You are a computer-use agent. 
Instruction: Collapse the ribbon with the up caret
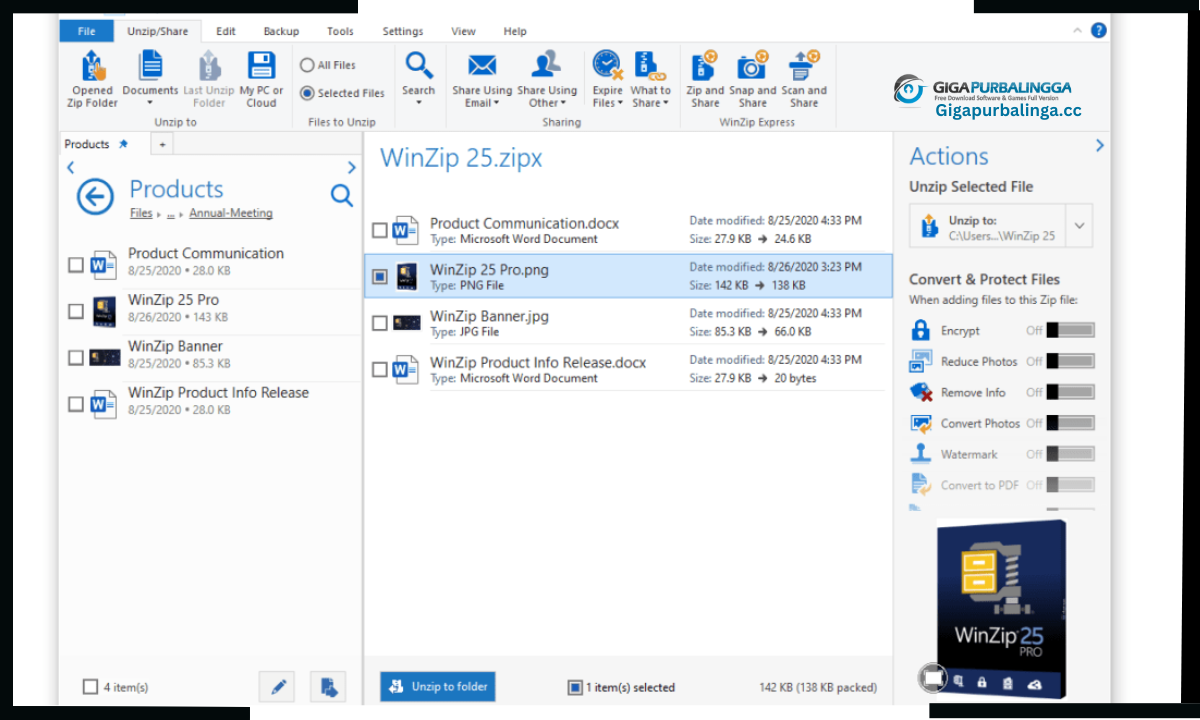(x=1078, y=31)
